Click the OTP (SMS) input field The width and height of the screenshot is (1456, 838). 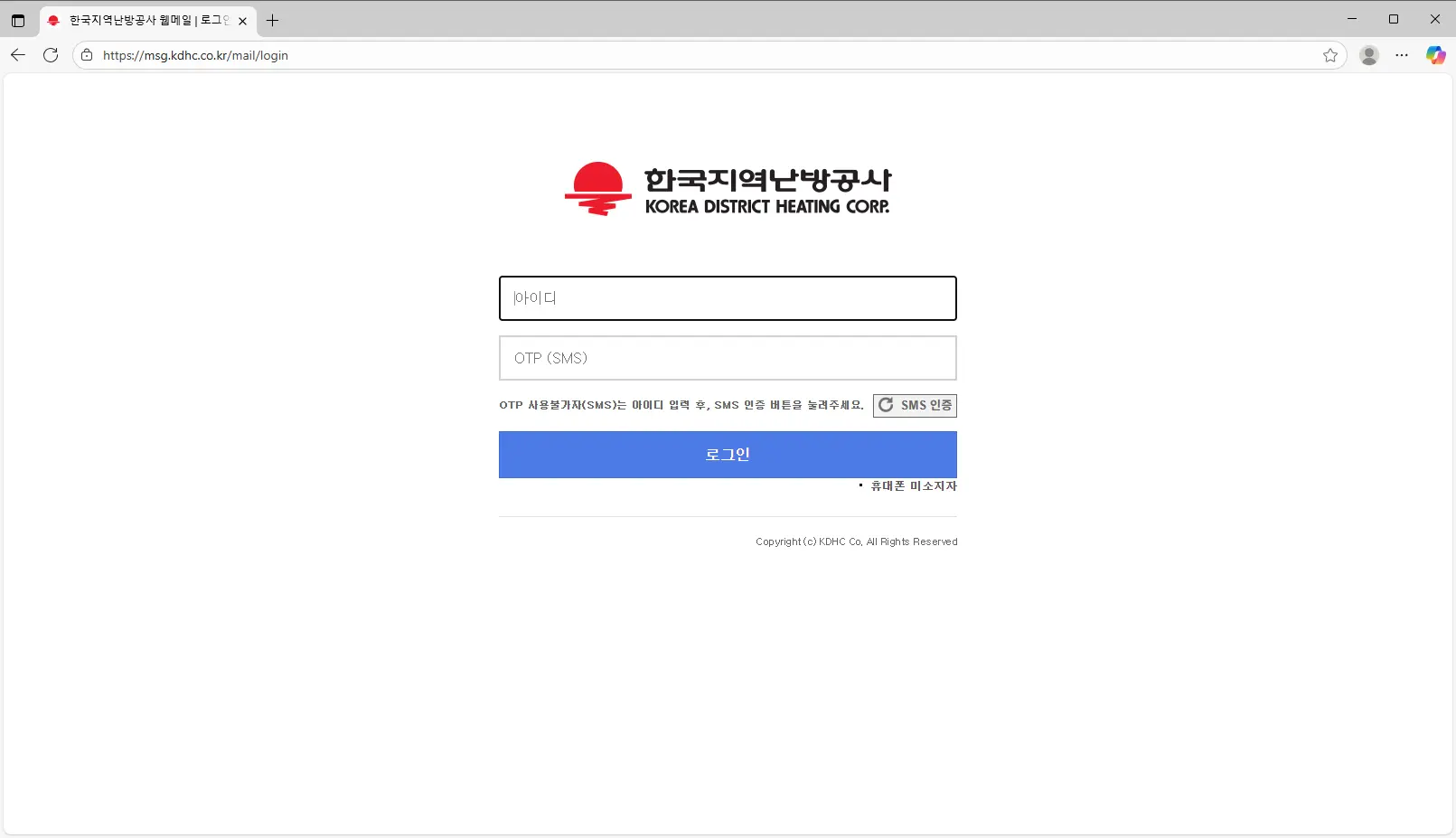[727, 358]
